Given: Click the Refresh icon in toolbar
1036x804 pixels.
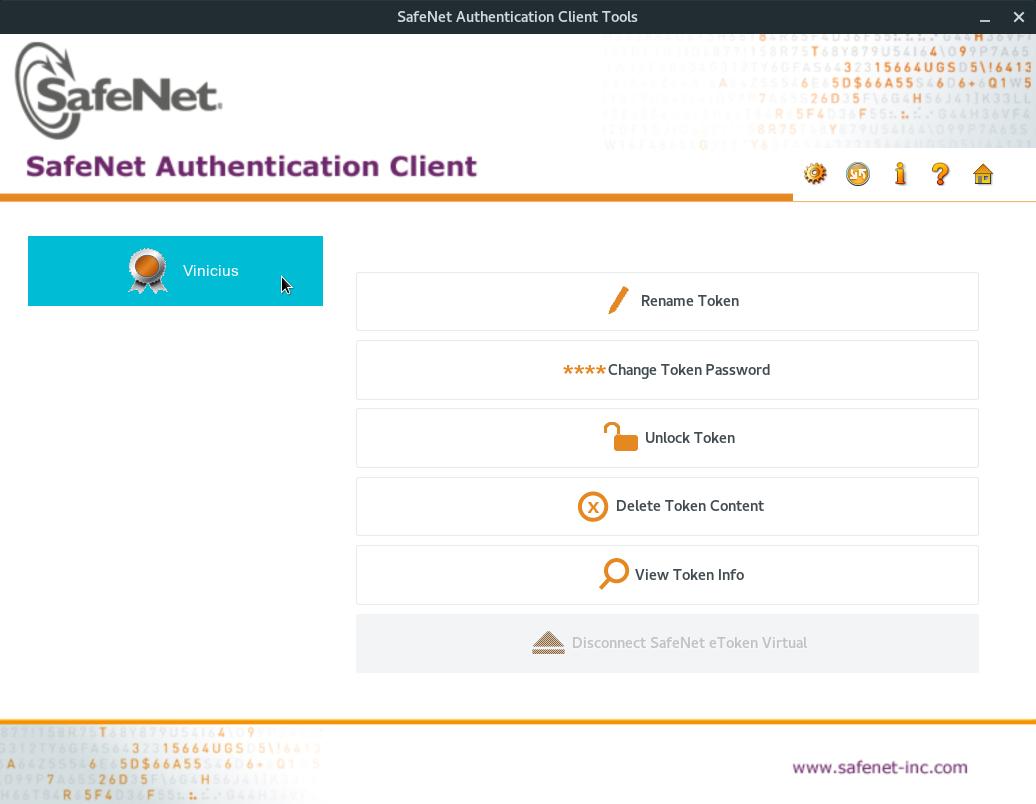Looking at the screenshot, I should 858,174.
